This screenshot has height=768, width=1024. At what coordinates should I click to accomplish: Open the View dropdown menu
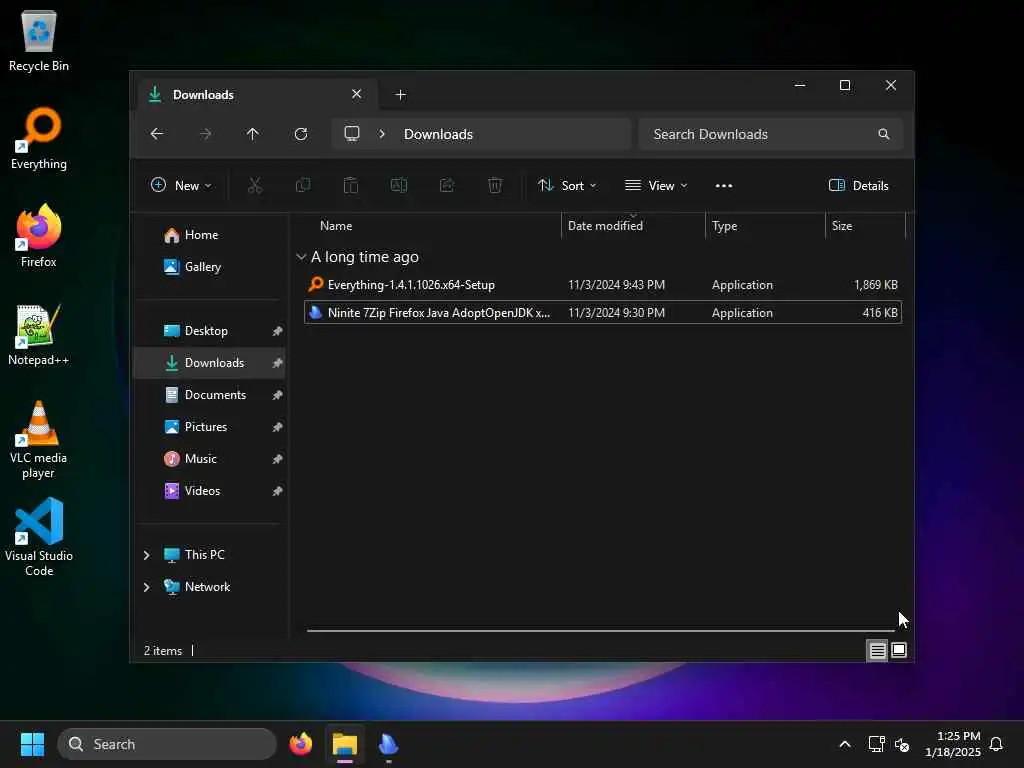coord(656,185)
